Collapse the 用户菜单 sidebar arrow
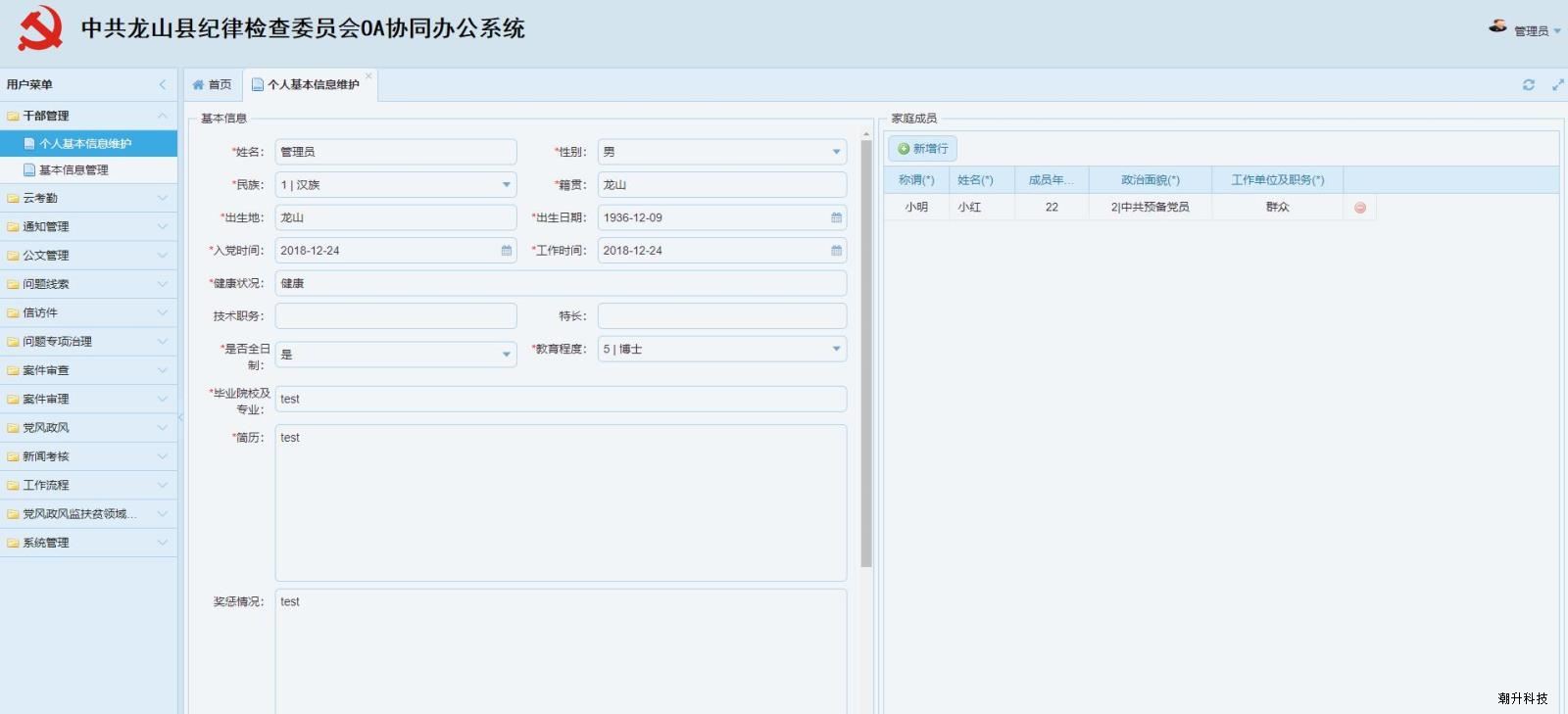The height and width of the screenshot is (714, 1568). pos(163,84)
